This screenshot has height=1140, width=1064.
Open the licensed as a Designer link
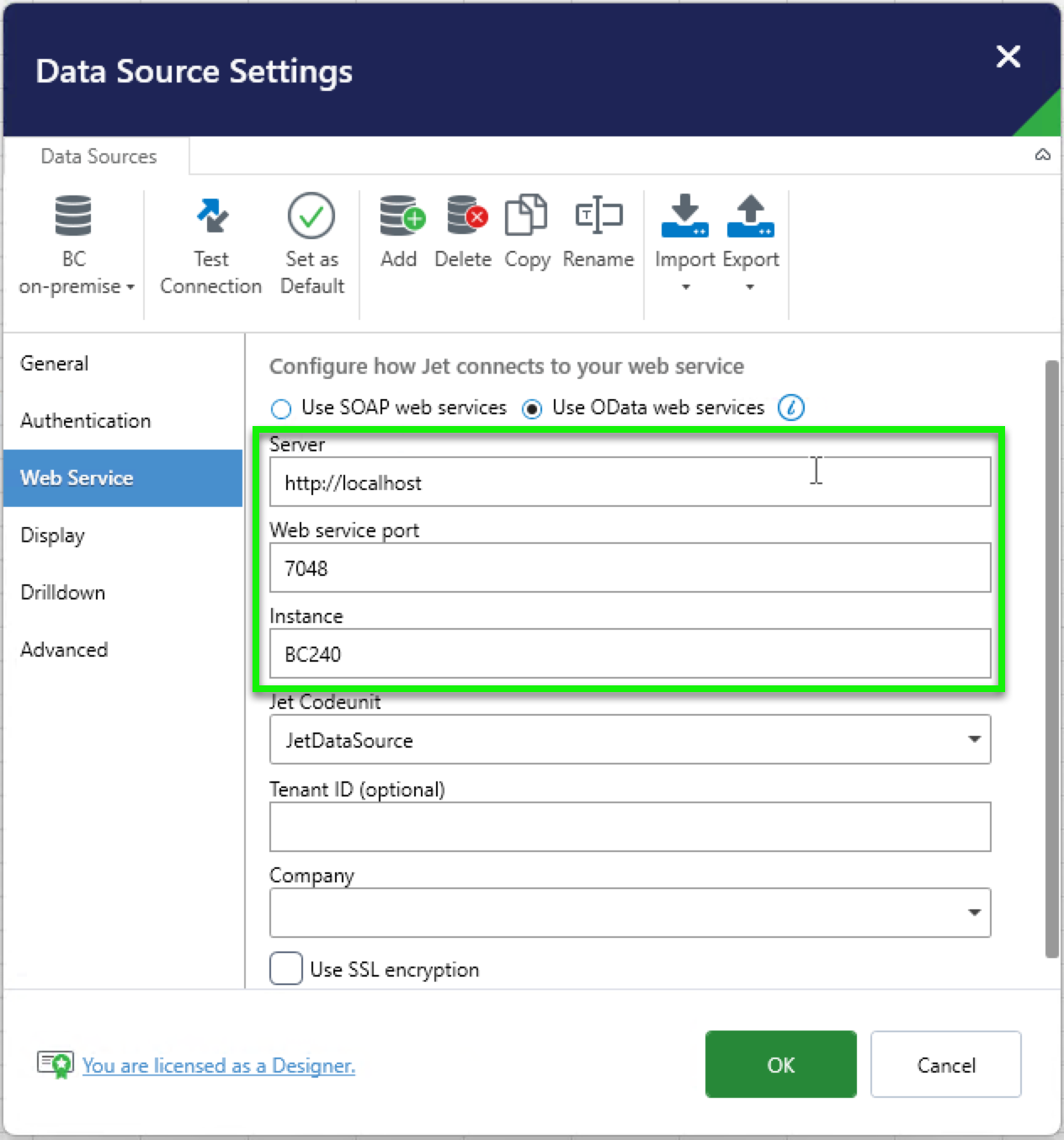[x=219, y=1065]
